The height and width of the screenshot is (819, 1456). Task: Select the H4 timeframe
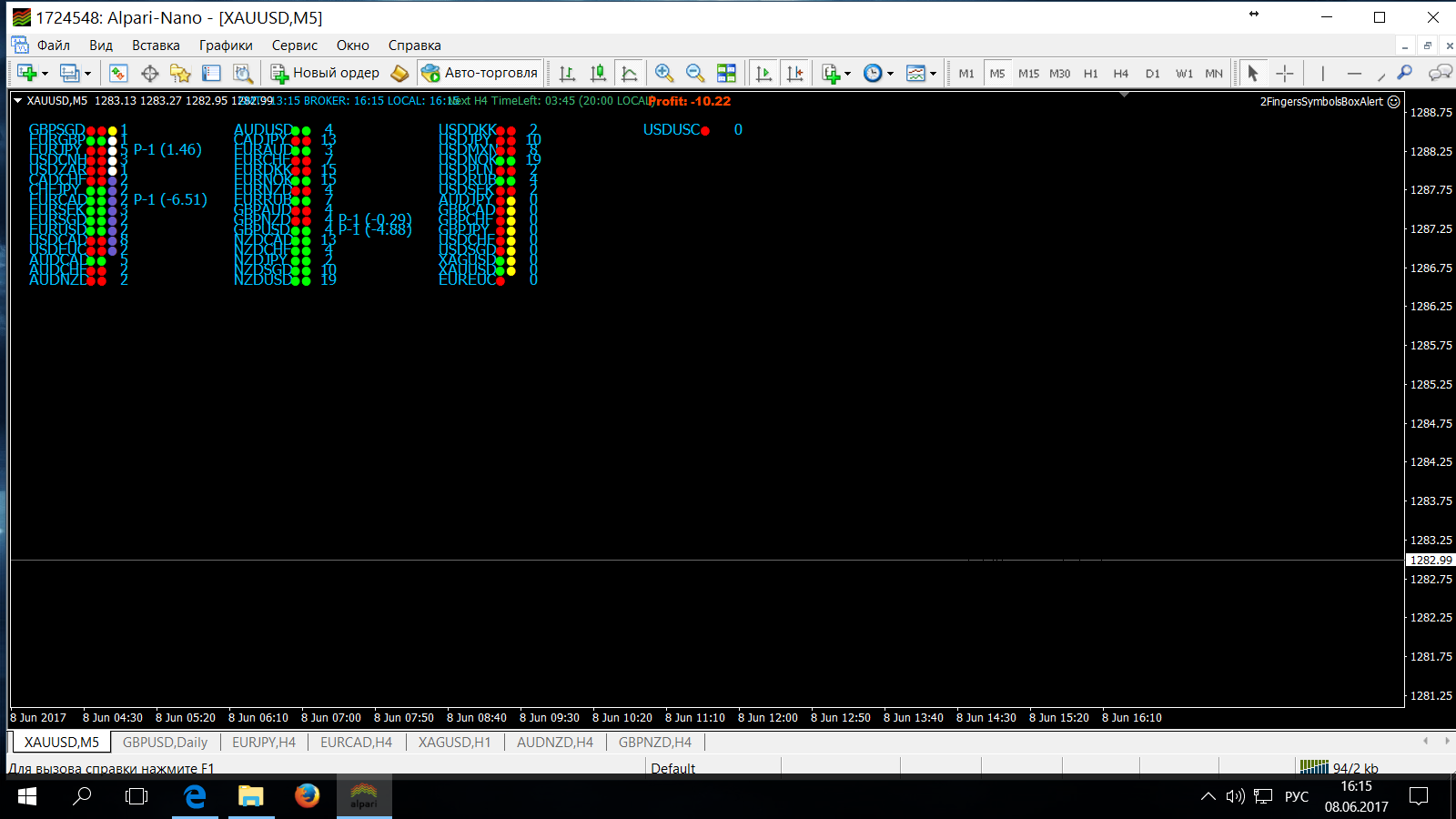[1121, 74]
